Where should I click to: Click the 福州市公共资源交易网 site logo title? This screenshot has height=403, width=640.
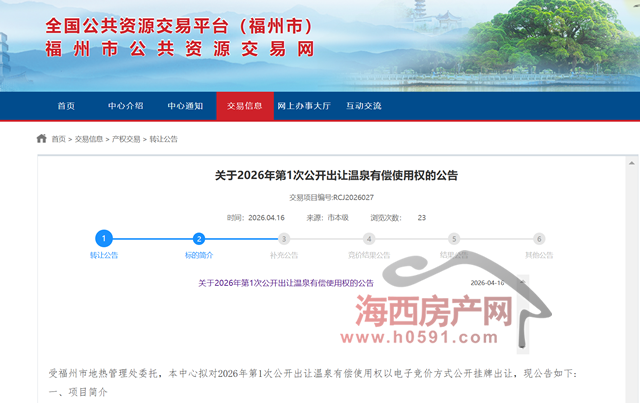(x=180, y=47)
